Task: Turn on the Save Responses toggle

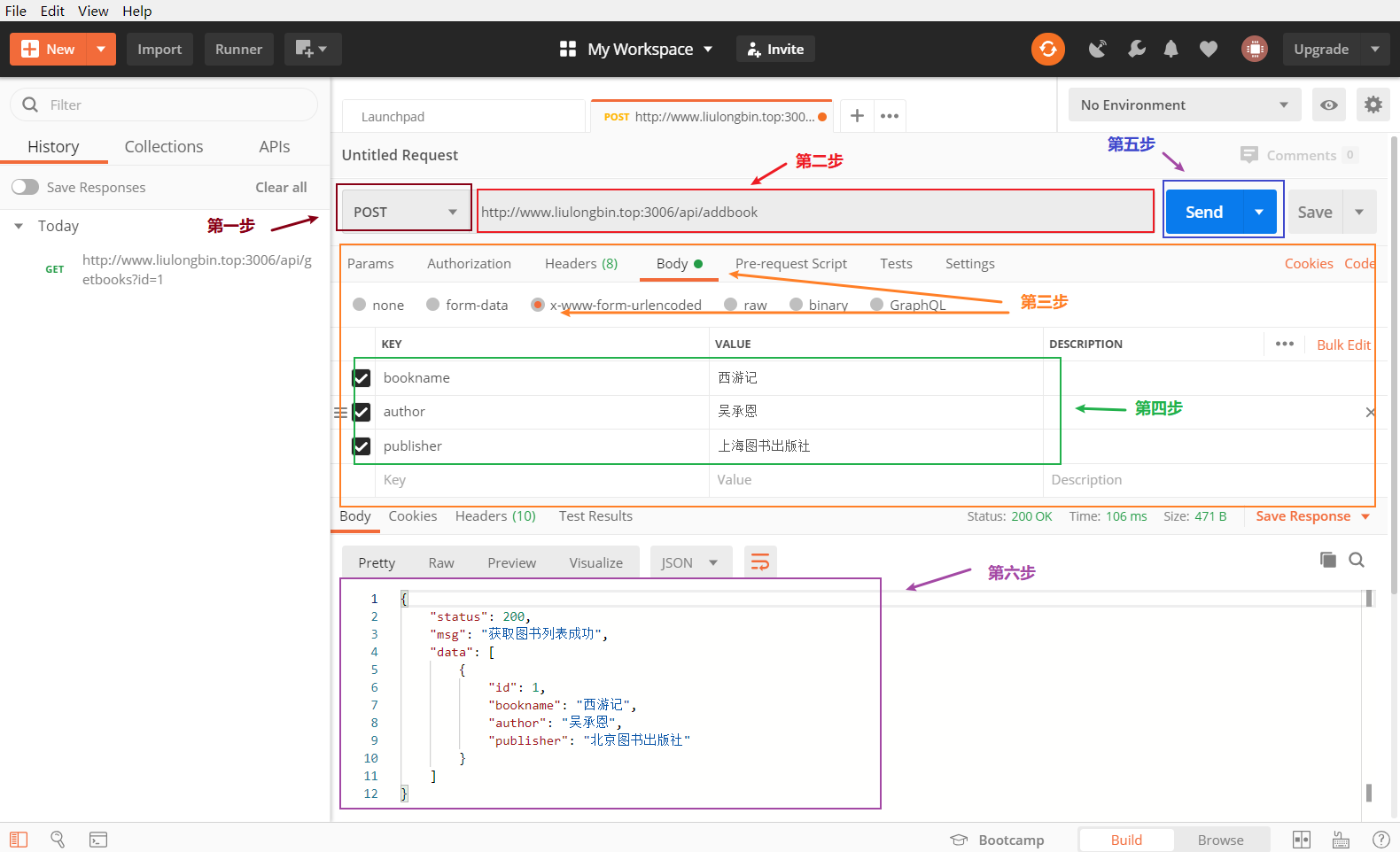Action: [x=26, y=187]
